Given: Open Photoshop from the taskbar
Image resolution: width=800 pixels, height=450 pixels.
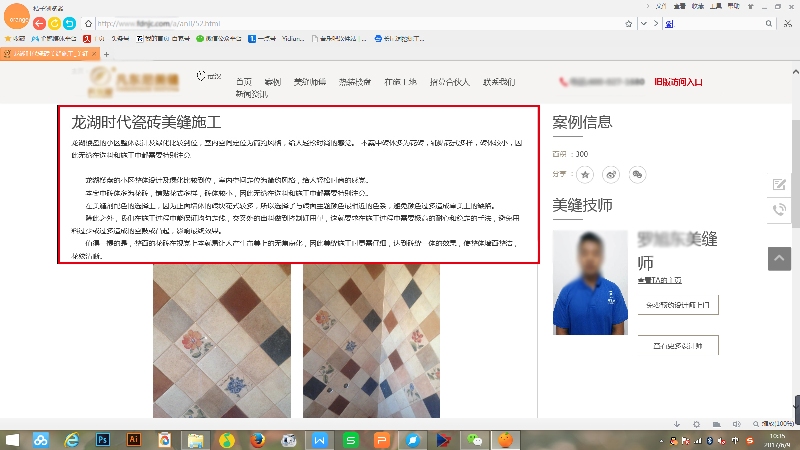Looking at the screenshot, I should click(x=103, y=440).
